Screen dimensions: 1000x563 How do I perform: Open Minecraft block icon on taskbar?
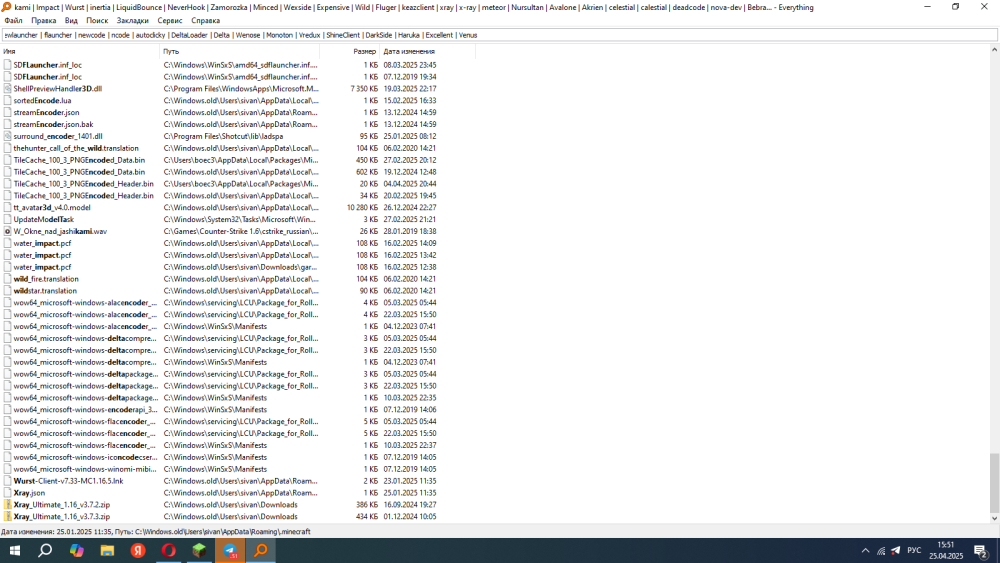tap(199, 550)
